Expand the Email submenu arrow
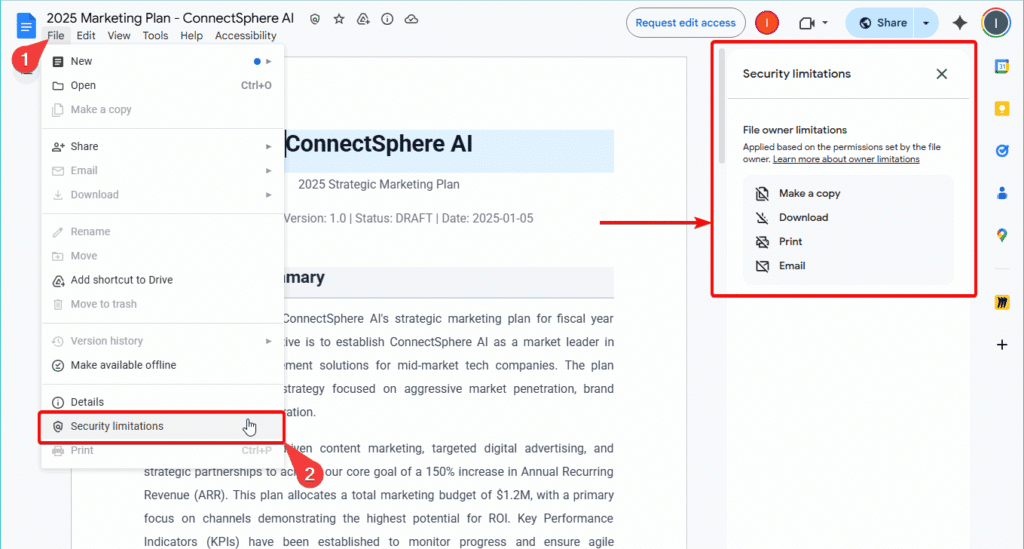 [x=268, y=170]
